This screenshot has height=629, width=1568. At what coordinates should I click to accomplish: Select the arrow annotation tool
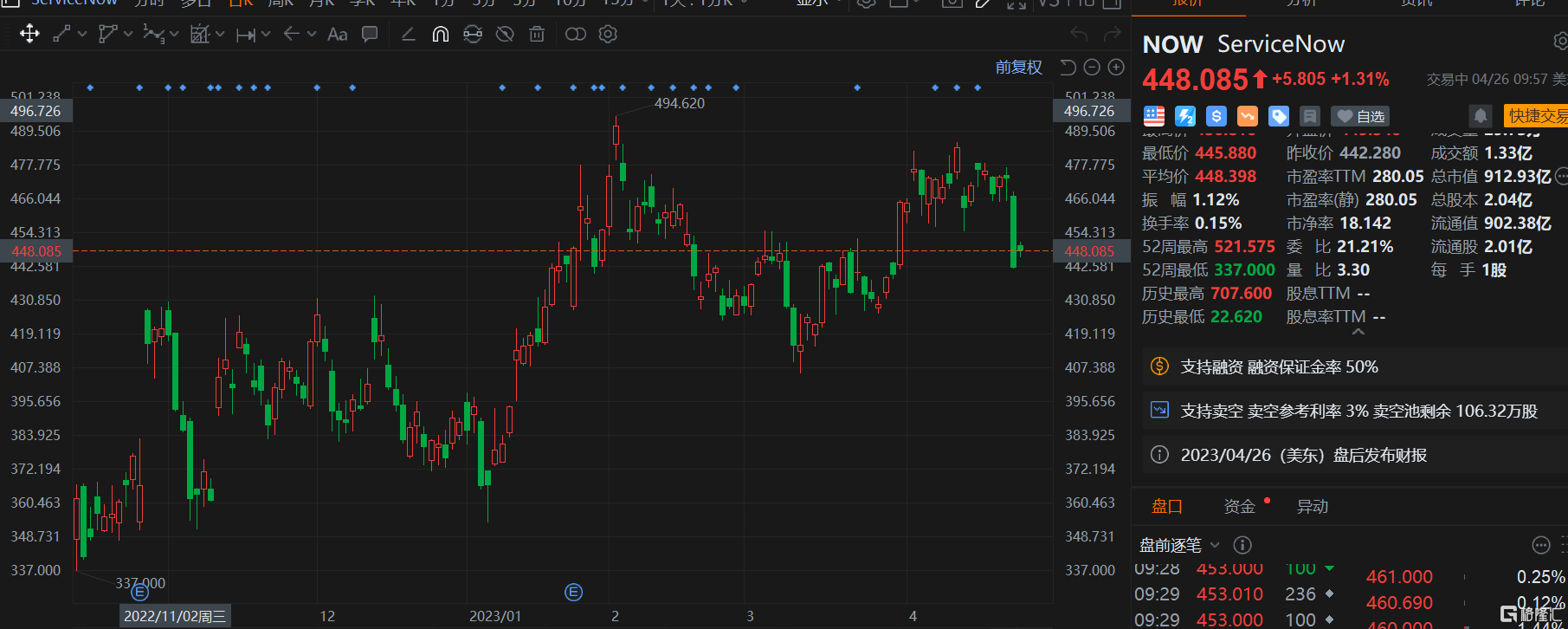[x=292, y=34]
